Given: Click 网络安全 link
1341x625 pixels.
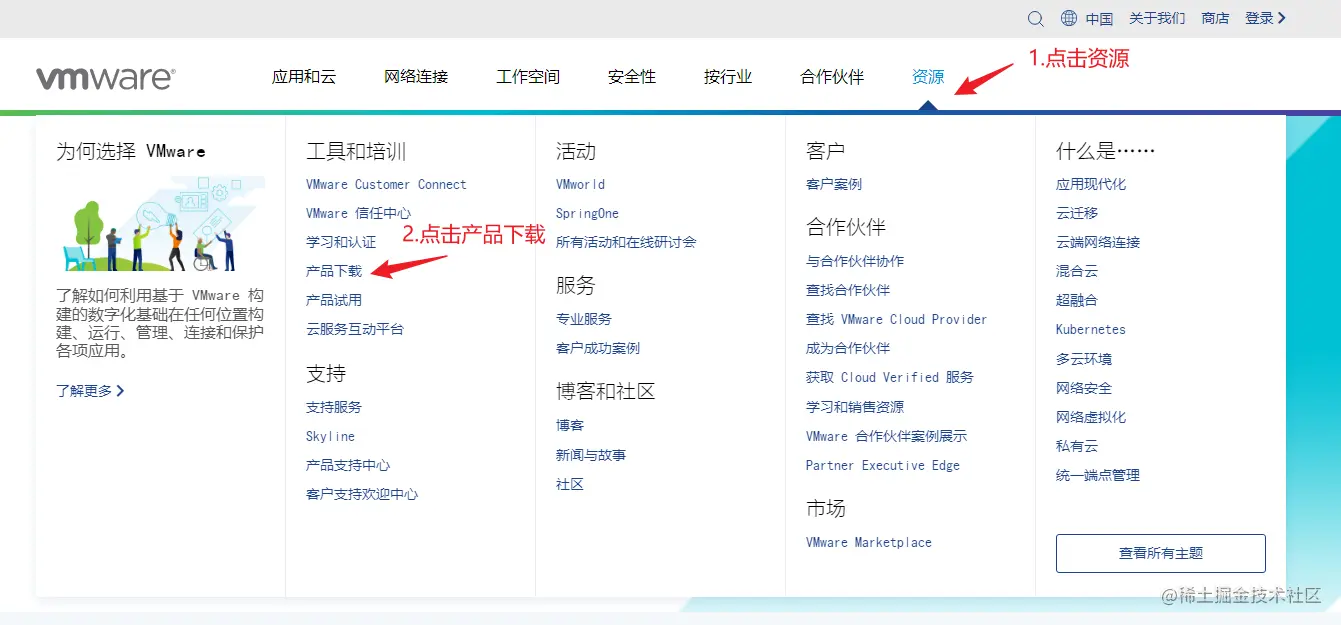Looking at the screenshot, I should click(x=1084, y=388).
